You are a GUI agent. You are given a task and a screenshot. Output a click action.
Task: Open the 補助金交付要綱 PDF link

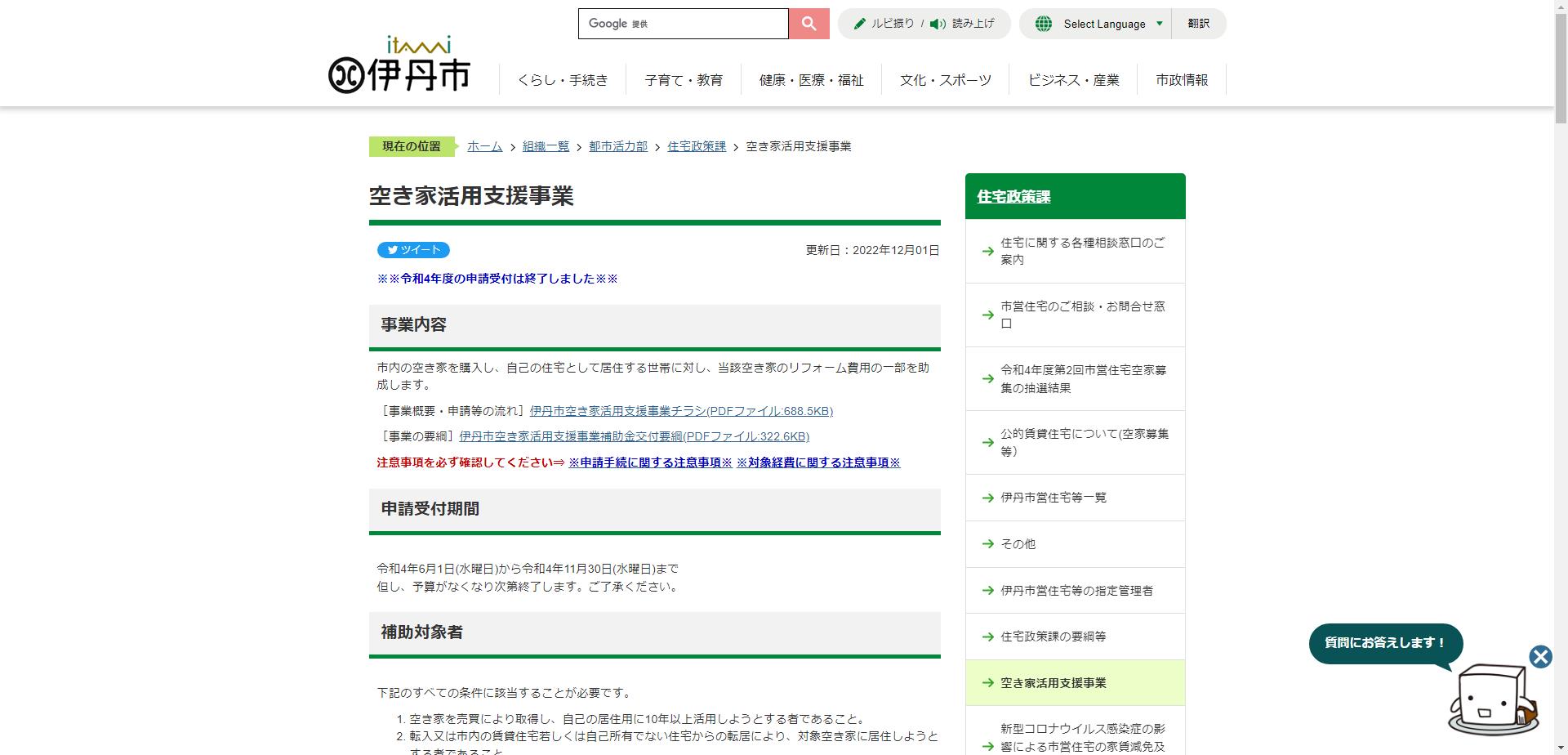634,436
